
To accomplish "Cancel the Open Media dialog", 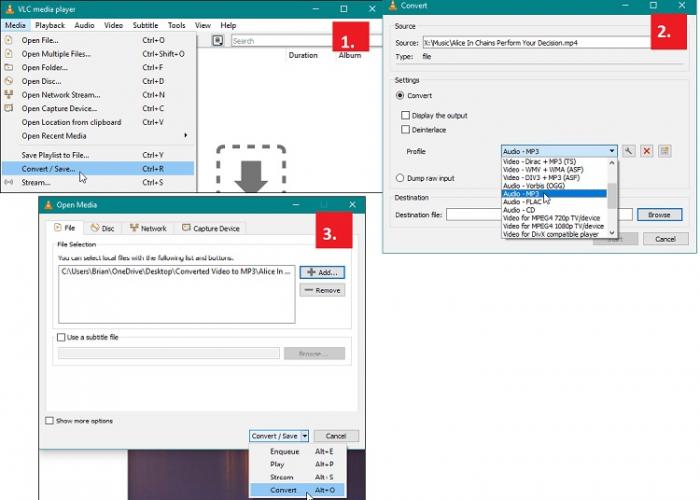I will click(336, 436).
